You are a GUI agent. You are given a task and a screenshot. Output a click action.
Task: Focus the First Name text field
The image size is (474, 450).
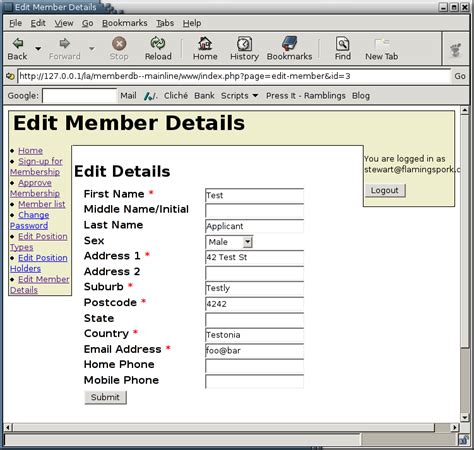point(254,195)
